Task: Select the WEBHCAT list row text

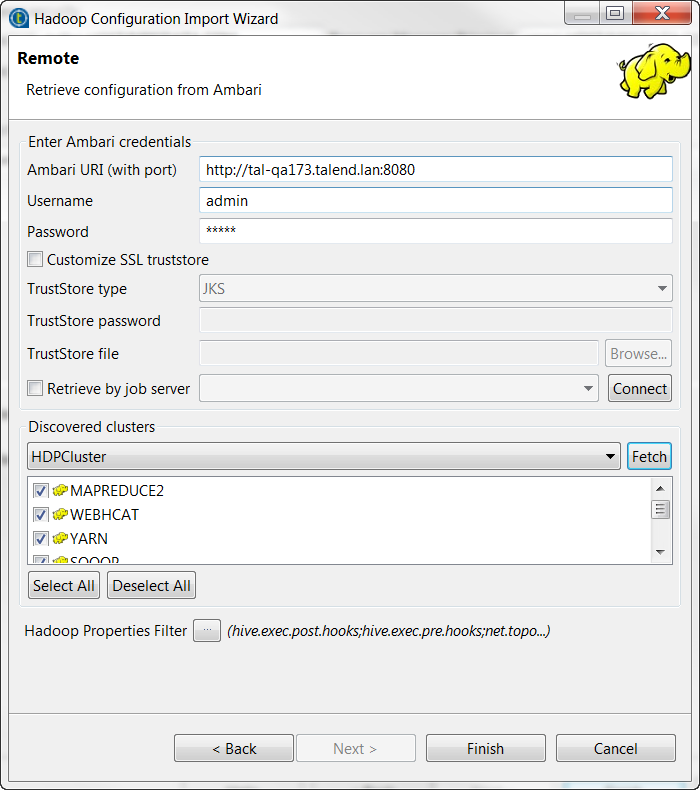Action: coord(104,514)
